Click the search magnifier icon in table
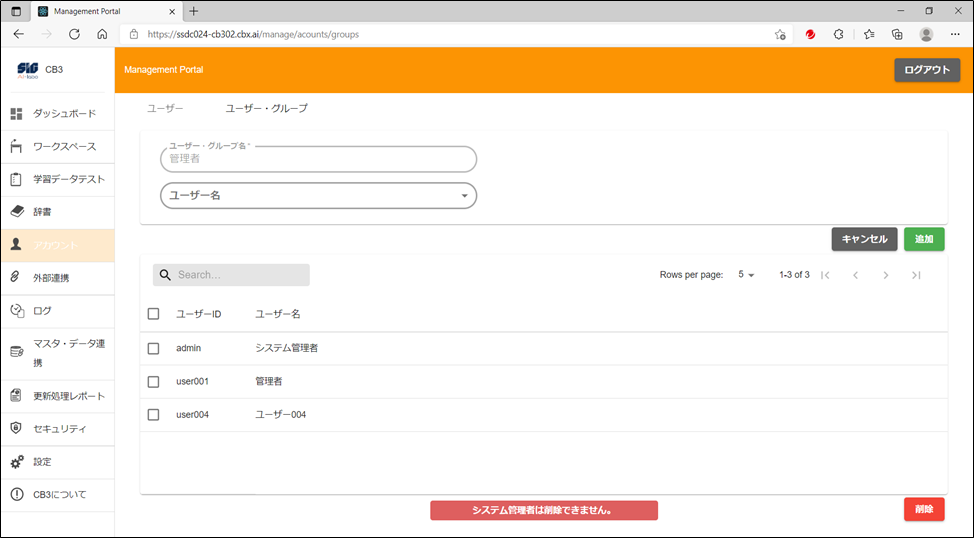Screen dimensions: 974x538 166,275
